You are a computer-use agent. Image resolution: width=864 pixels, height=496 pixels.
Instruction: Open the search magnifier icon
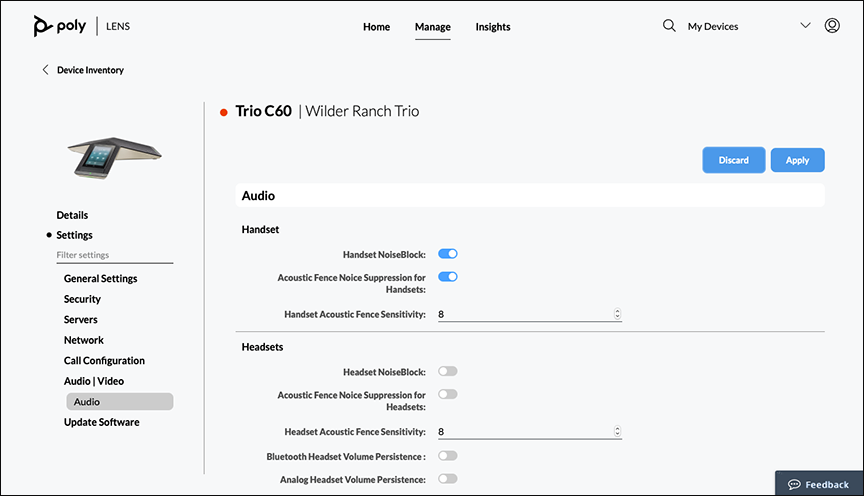click(669, 25)
